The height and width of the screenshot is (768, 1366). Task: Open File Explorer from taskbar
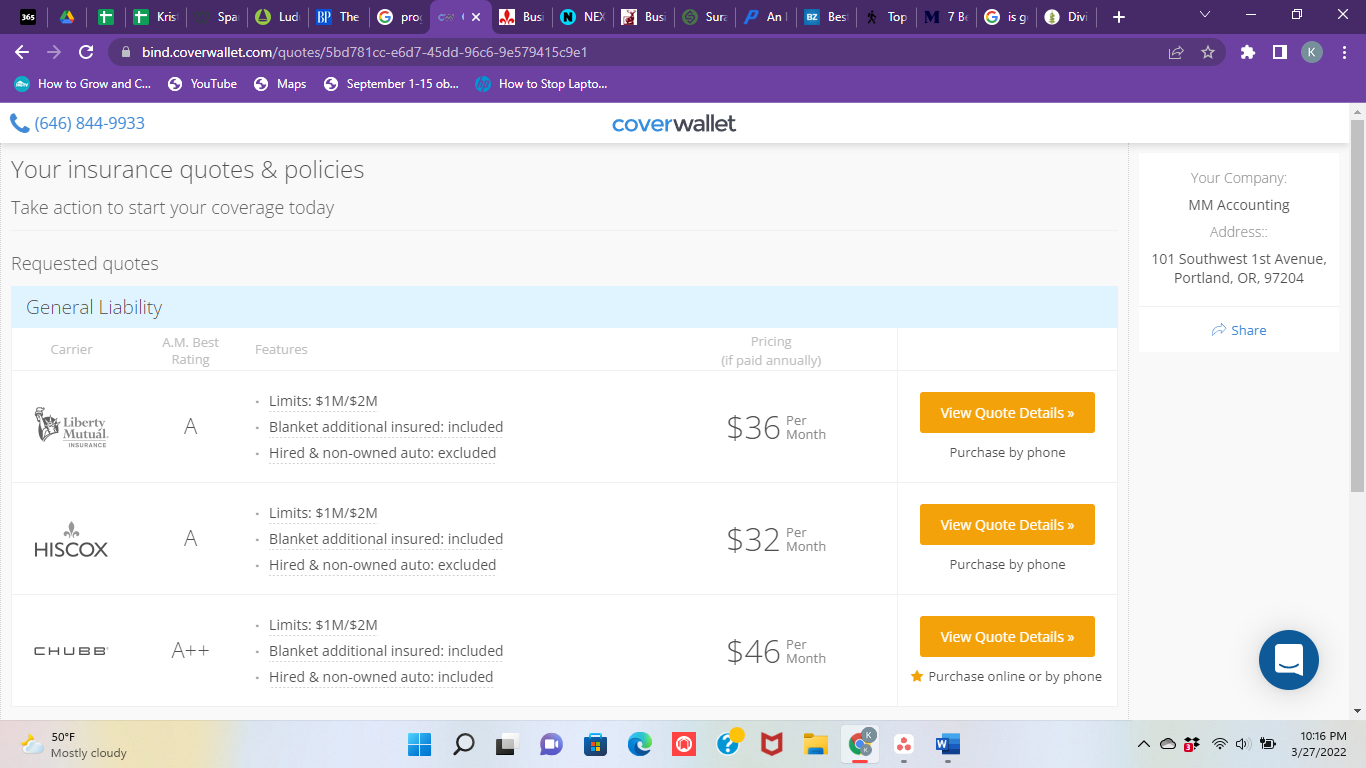click(815, 744)
